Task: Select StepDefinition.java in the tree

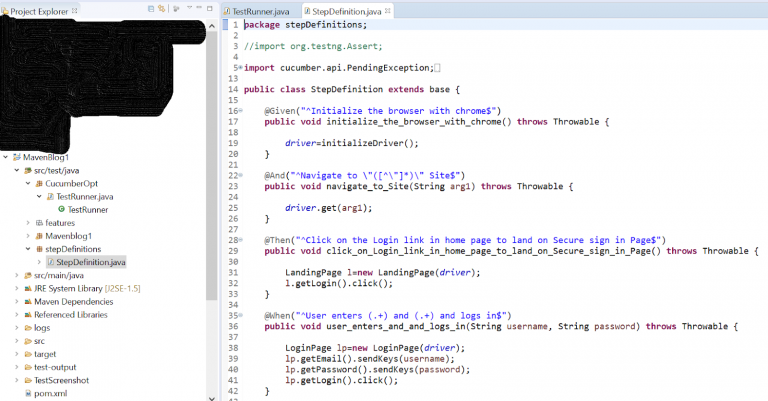Action: click(x=86, y=262)
